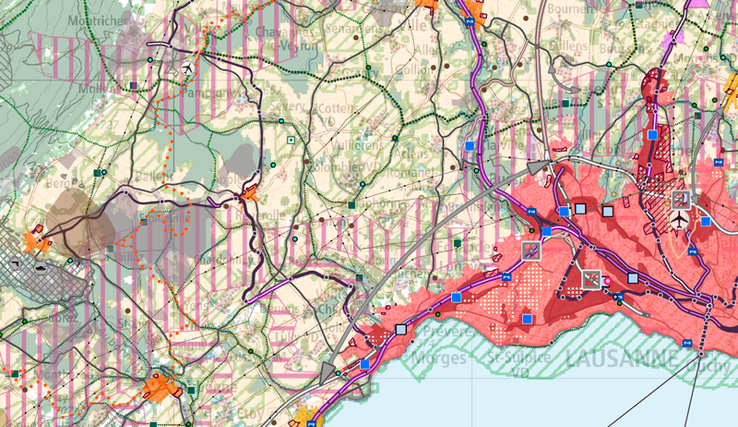Click the white-bordered green square near Sévery
This screenshot has width=738, height=427.
coord(291,140)
